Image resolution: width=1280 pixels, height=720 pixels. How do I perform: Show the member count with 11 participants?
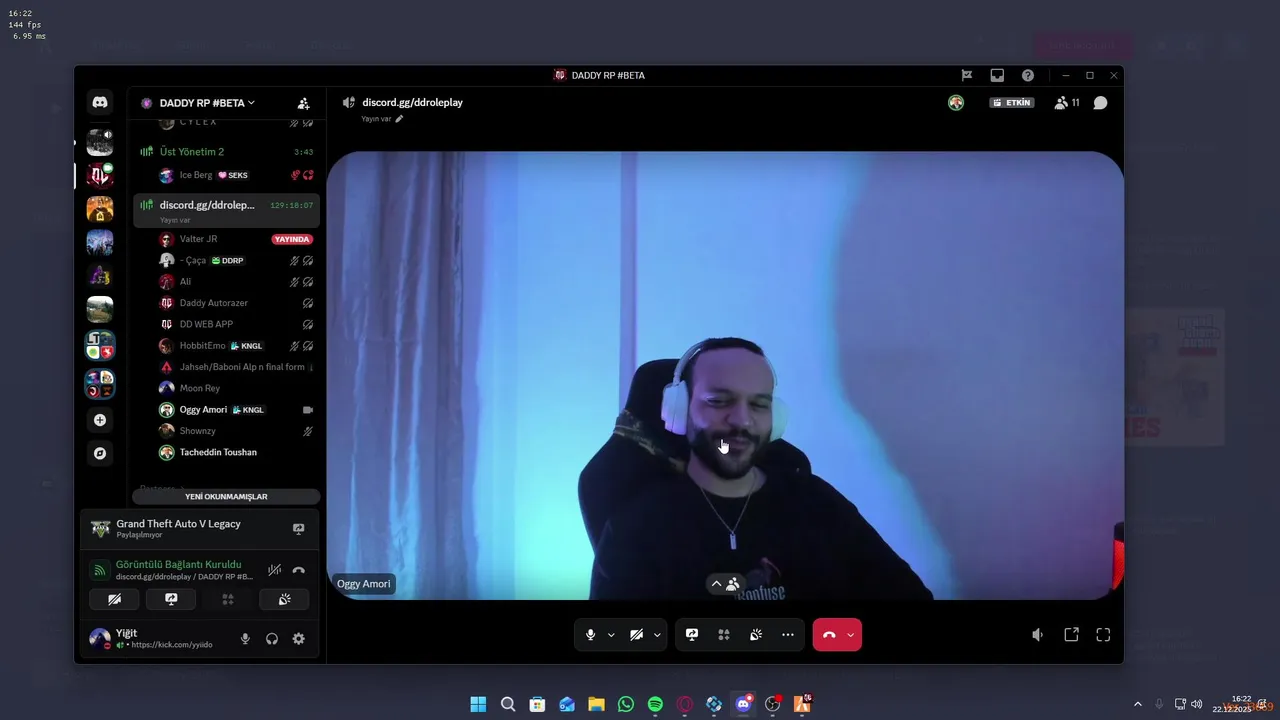(1067, 103)
